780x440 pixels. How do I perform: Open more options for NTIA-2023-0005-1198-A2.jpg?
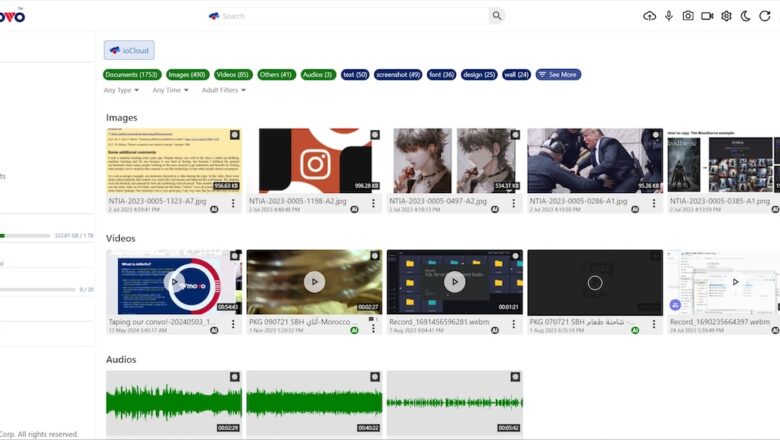pos(373,203)
